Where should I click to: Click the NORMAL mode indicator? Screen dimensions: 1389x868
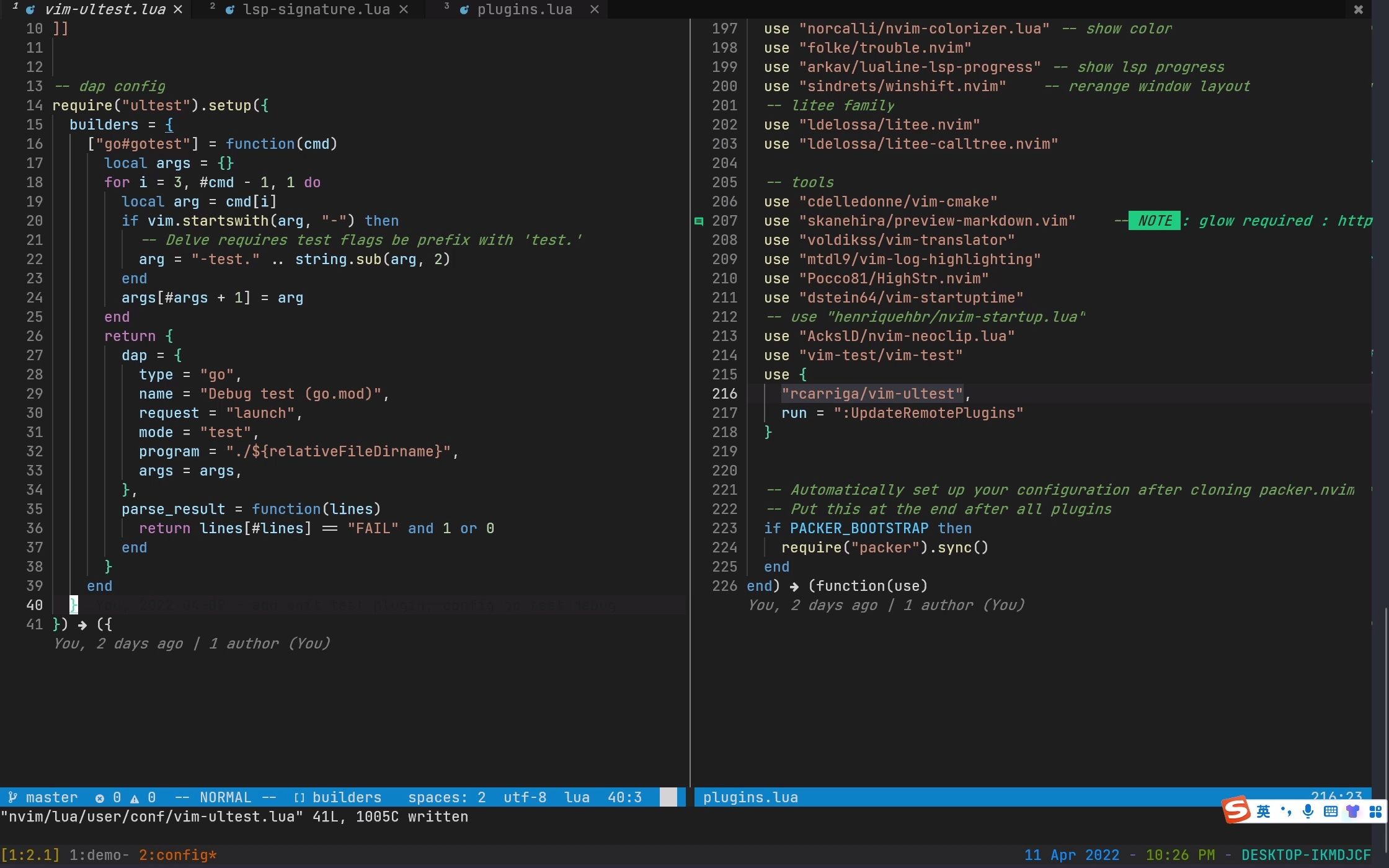[225, 797]
